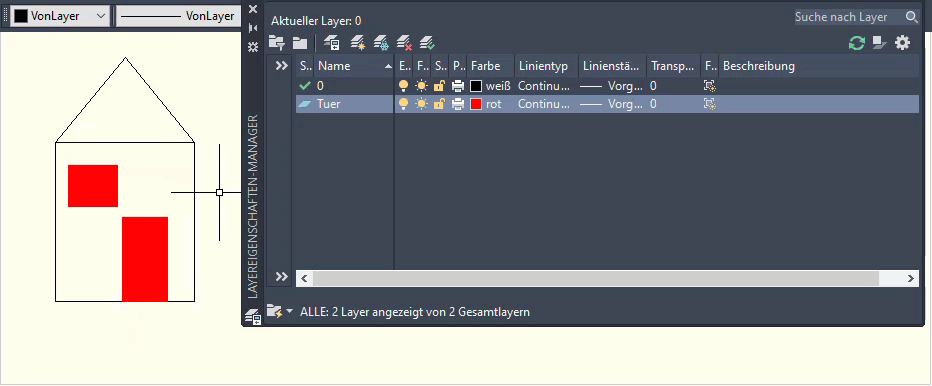Image resolution: width=932 pixels, height=386 pixels.
Task: Open Layer States Manager icon
Action: 331,43
